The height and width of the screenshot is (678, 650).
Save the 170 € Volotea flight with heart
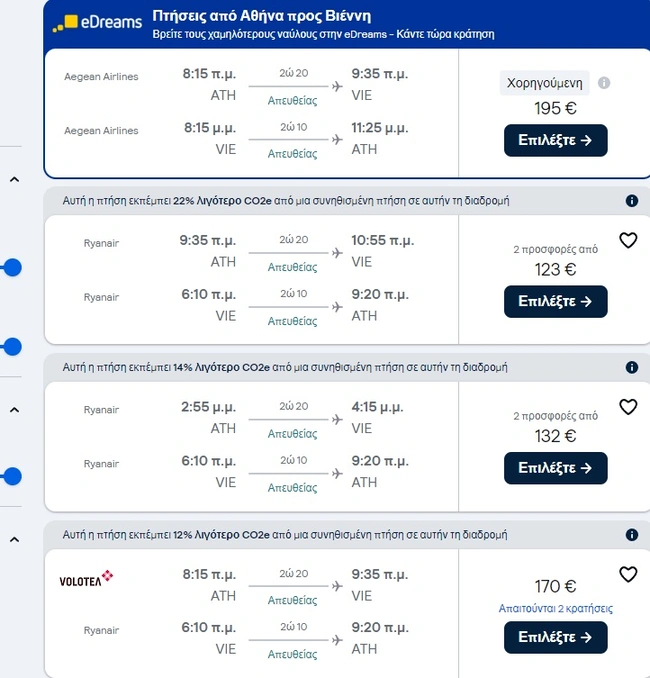(x=628, y=574)
